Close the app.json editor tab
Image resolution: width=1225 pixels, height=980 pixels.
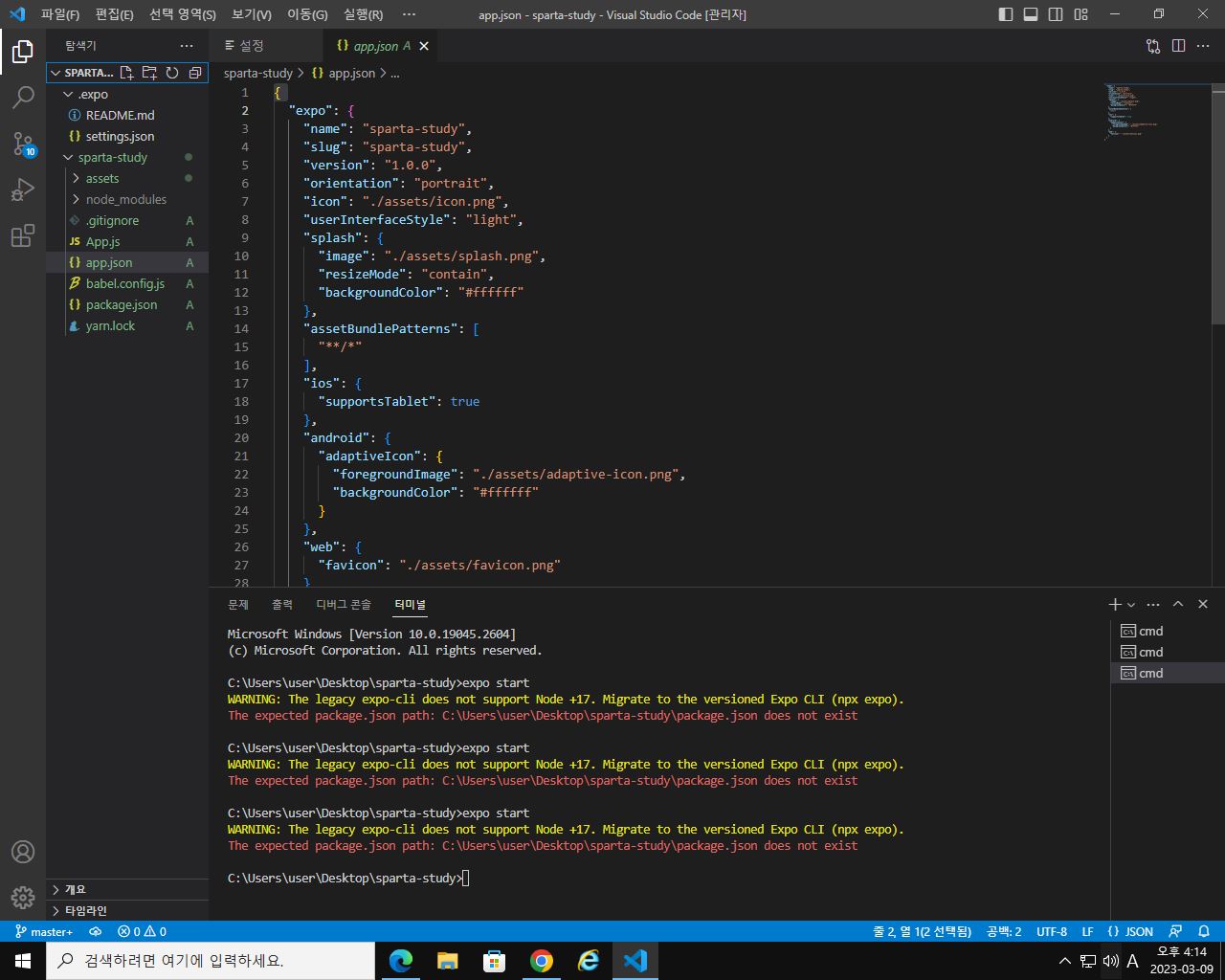tap(424, 46)
